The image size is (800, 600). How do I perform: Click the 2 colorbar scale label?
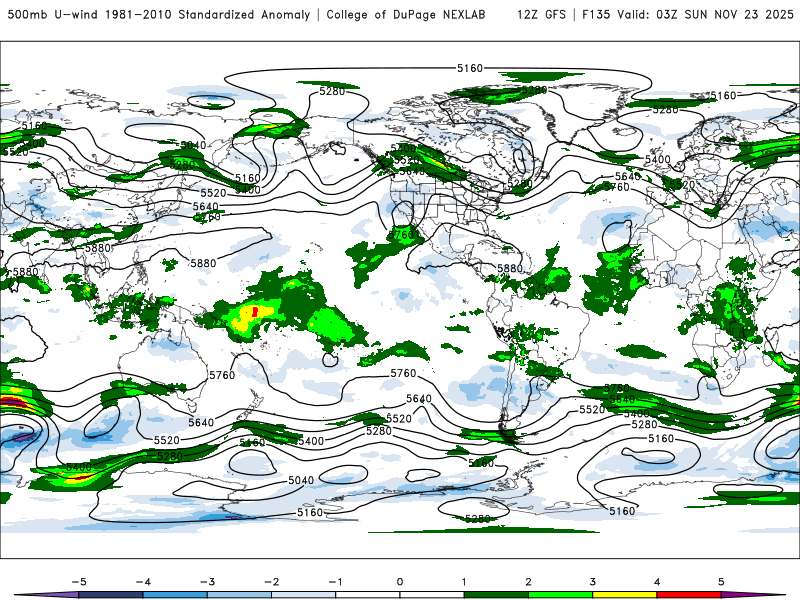coord(528,582)
